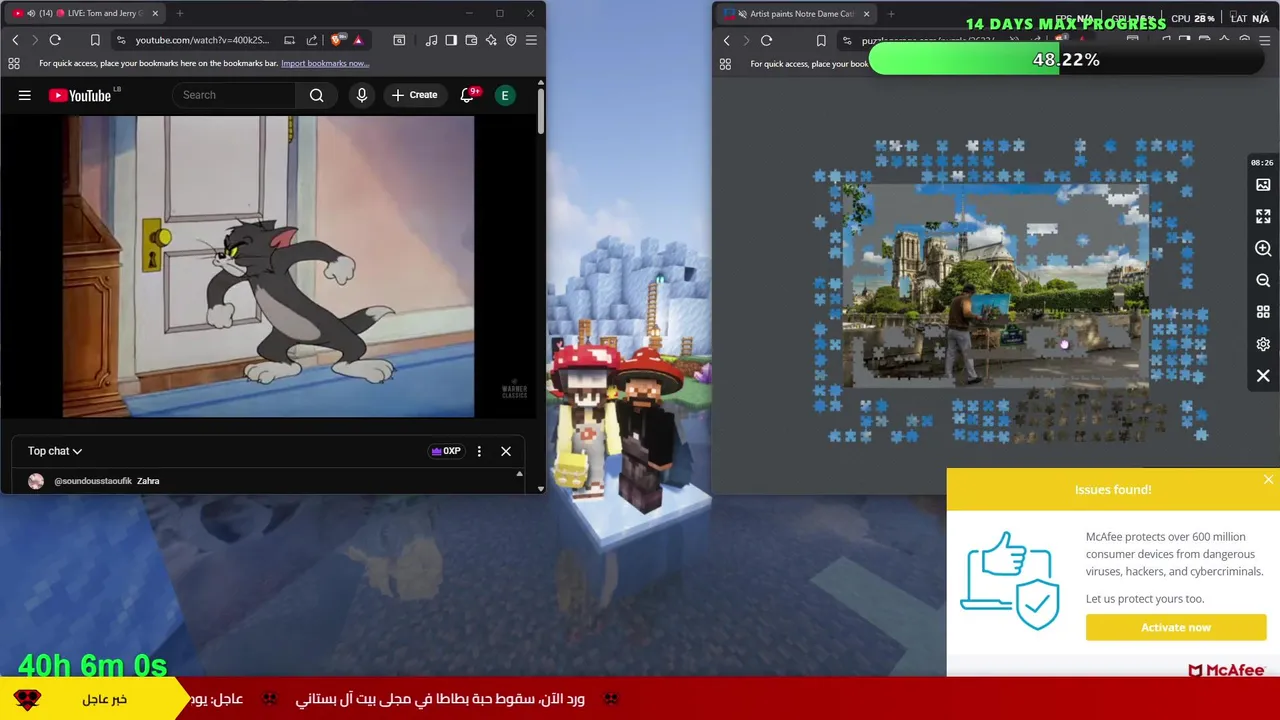Click the YouTube logo
1280x720 pixels.
coord(80,95)
